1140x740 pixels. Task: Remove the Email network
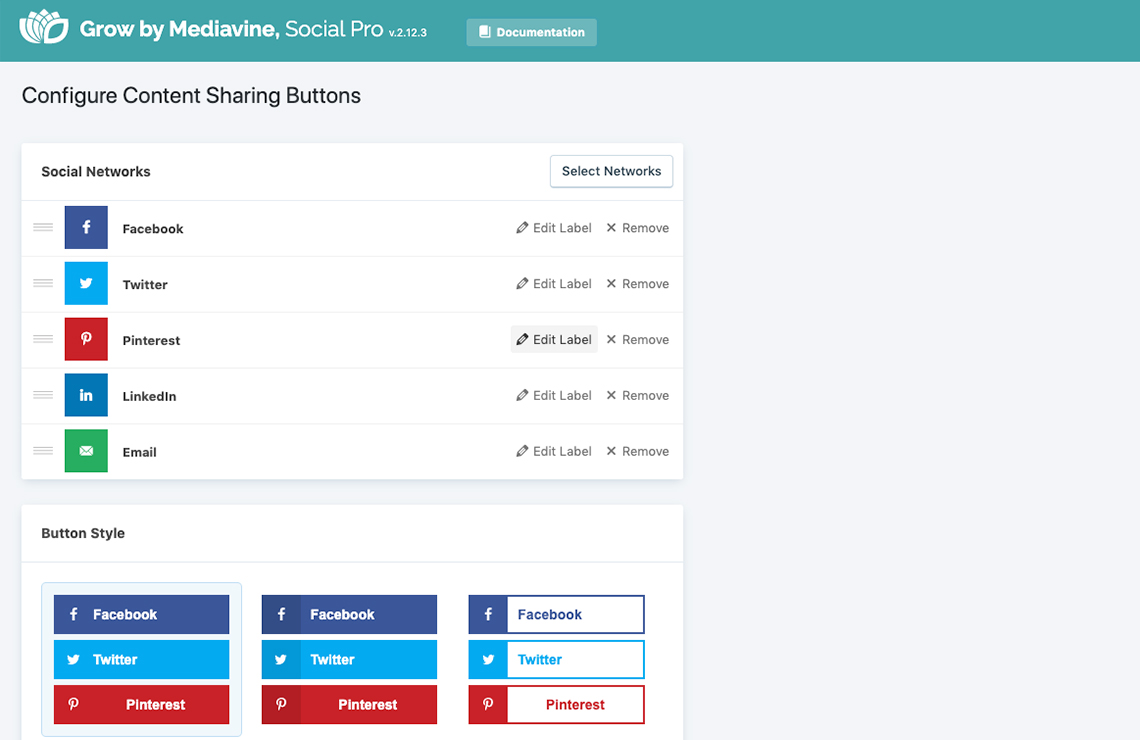click(638, 451)
